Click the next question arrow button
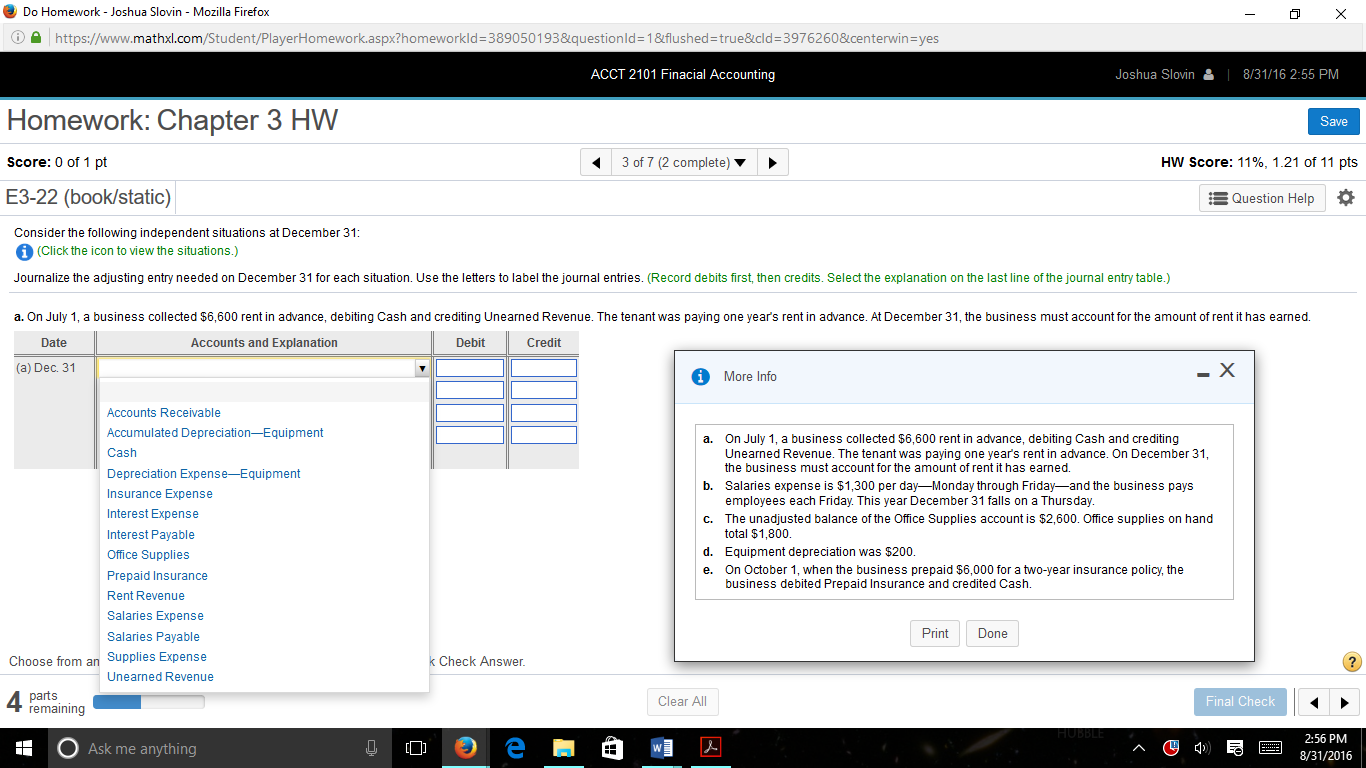1366x768 pixels. 772,161
